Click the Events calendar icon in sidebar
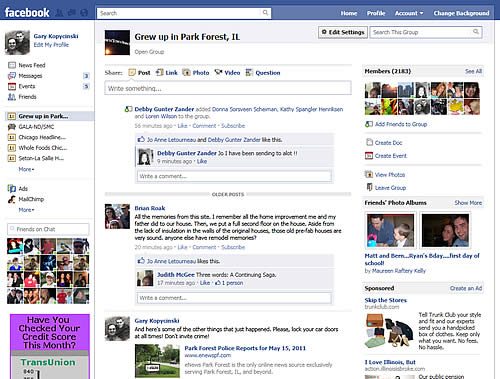This screenshot has width=500, height=379. [12, 86]
